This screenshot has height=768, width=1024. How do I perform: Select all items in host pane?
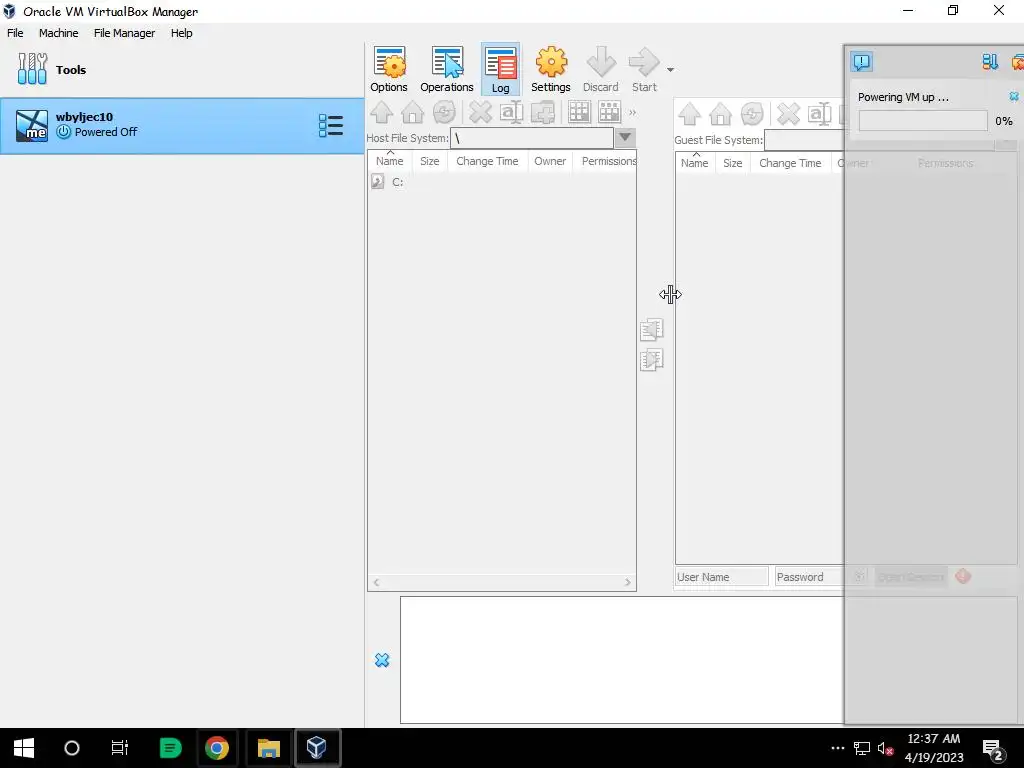pos(579,112)
